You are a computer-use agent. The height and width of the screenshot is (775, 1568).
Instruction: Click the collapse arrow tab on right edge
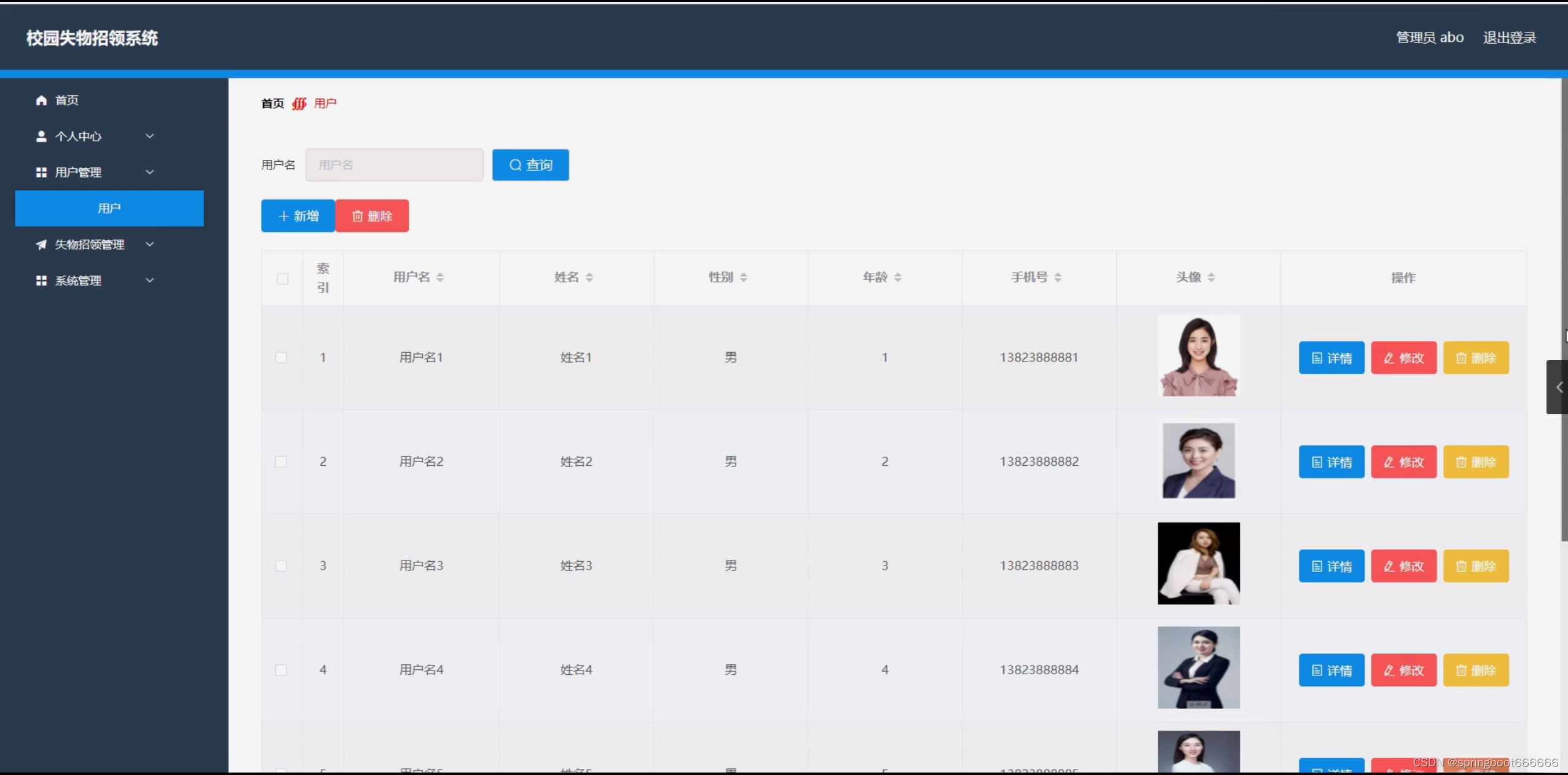click(1558, 387)
